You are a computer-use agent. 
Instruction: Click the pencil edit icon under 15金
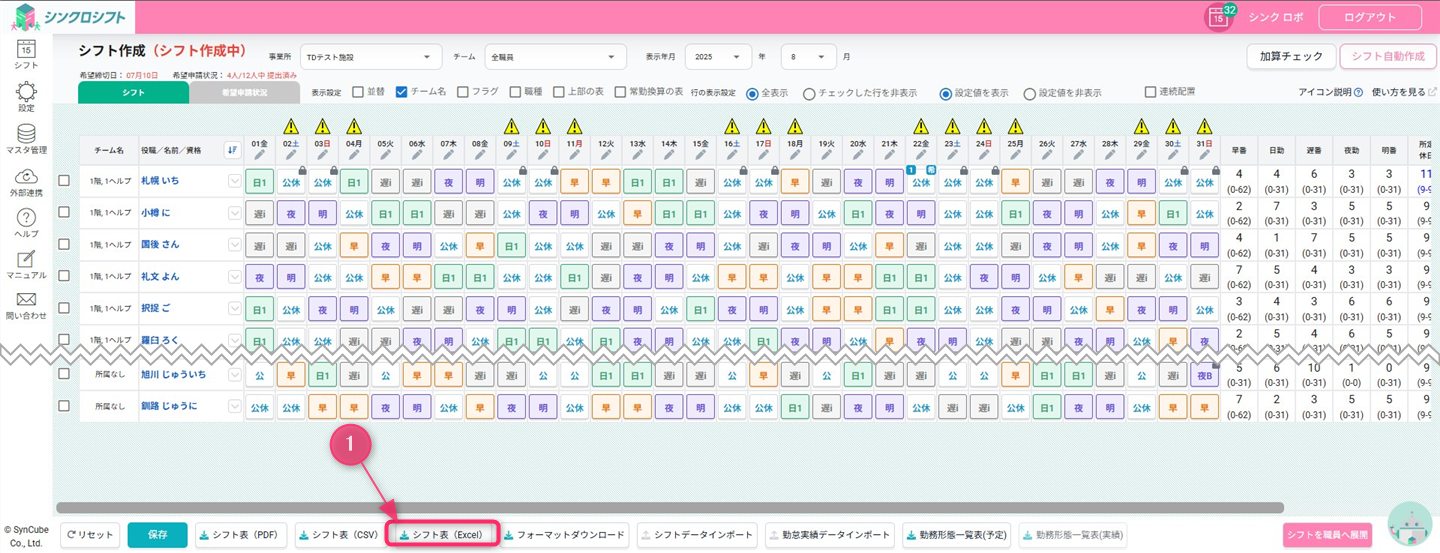pos(701,155)
